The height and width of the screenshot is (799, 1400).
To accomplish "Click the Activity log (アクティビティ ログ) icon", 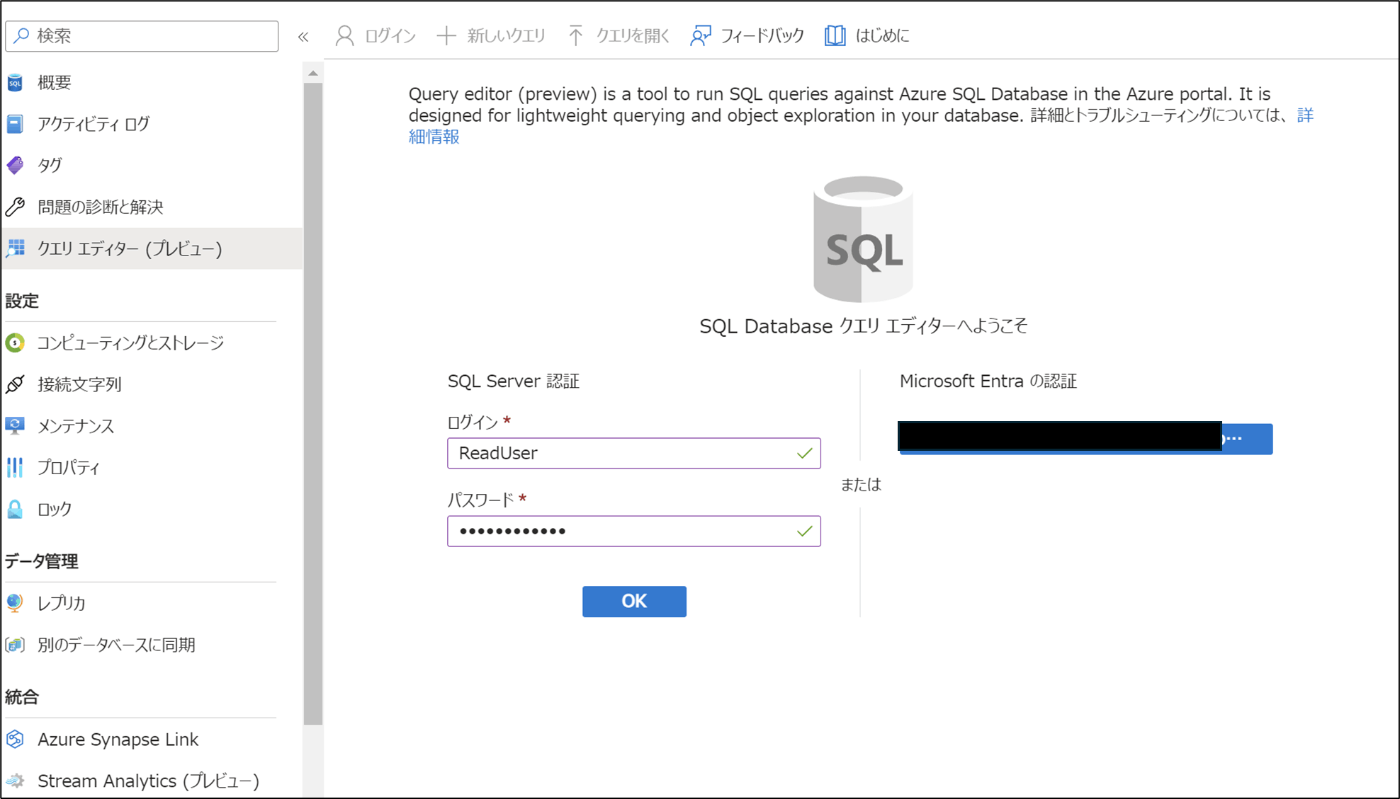I will click(x=14, y=124).
